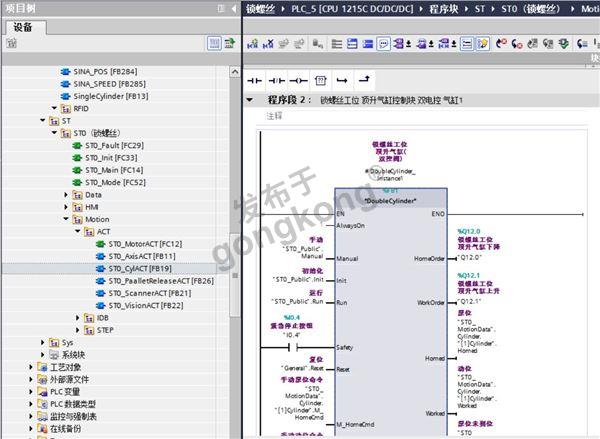
Task: Select ST0_ScannerACT [FB21]
Action: [x=150, y=293]
